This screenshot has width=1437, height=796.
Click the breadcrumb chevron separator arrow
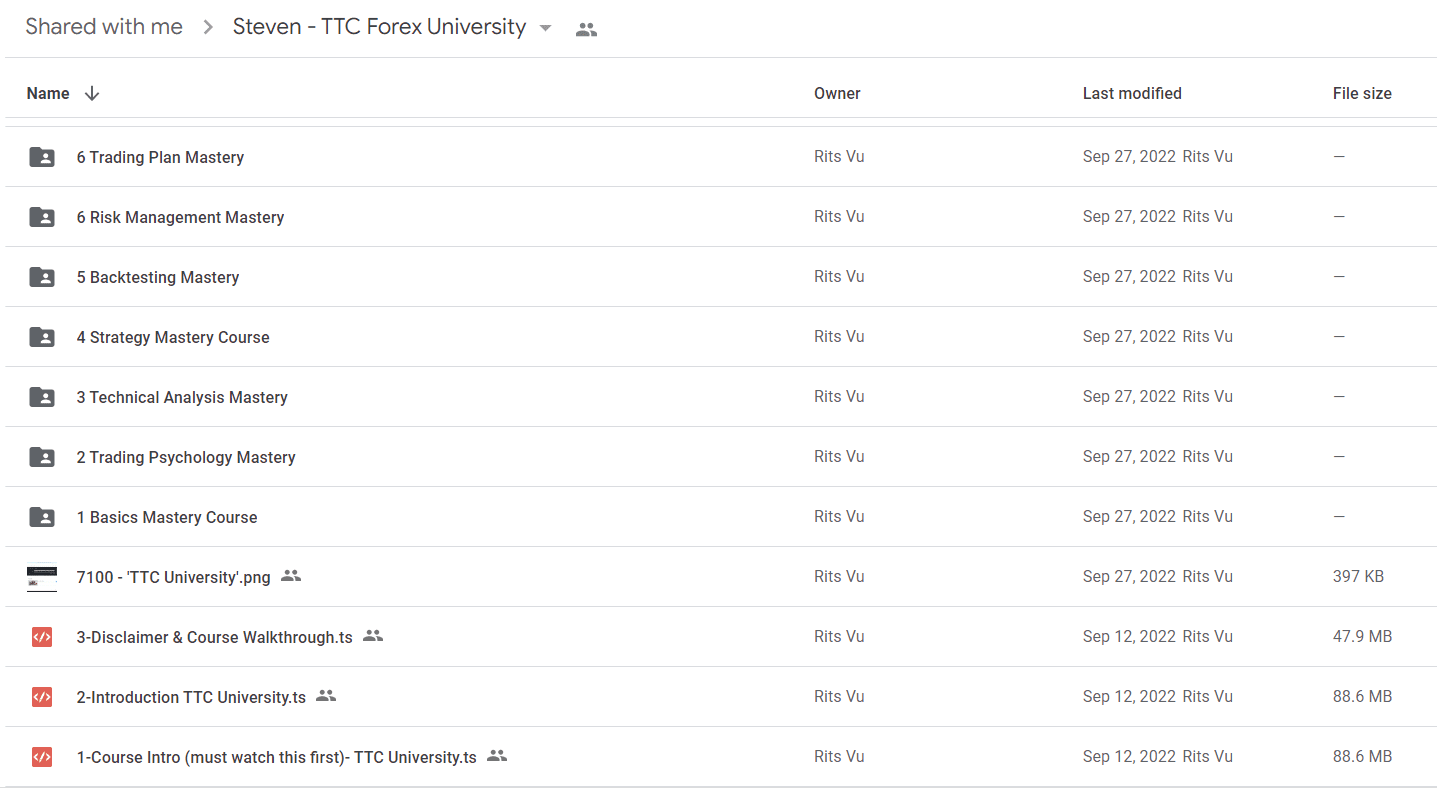[x=208, y=28]
